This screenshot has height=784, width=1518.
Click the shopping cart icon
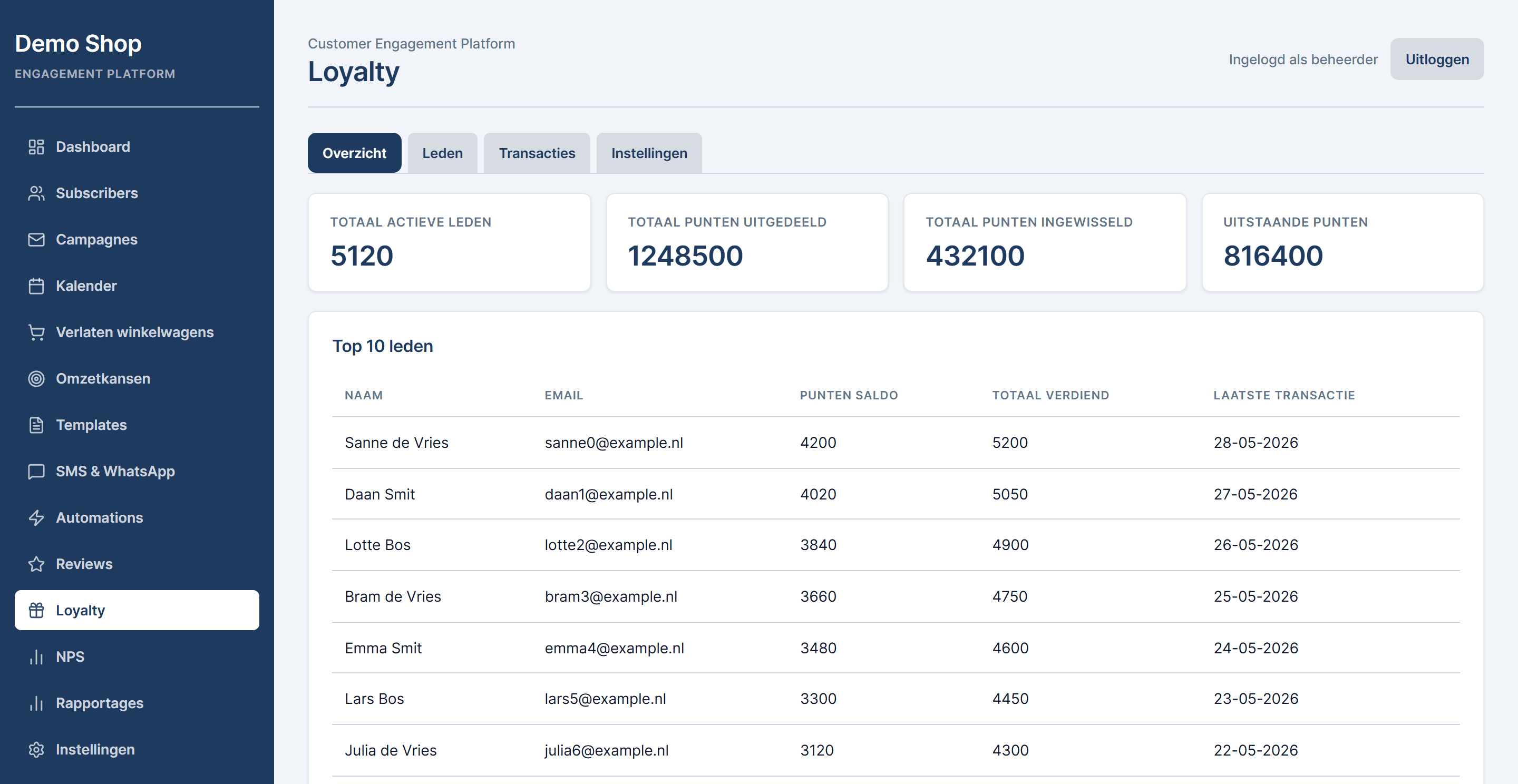click(36, 333)
